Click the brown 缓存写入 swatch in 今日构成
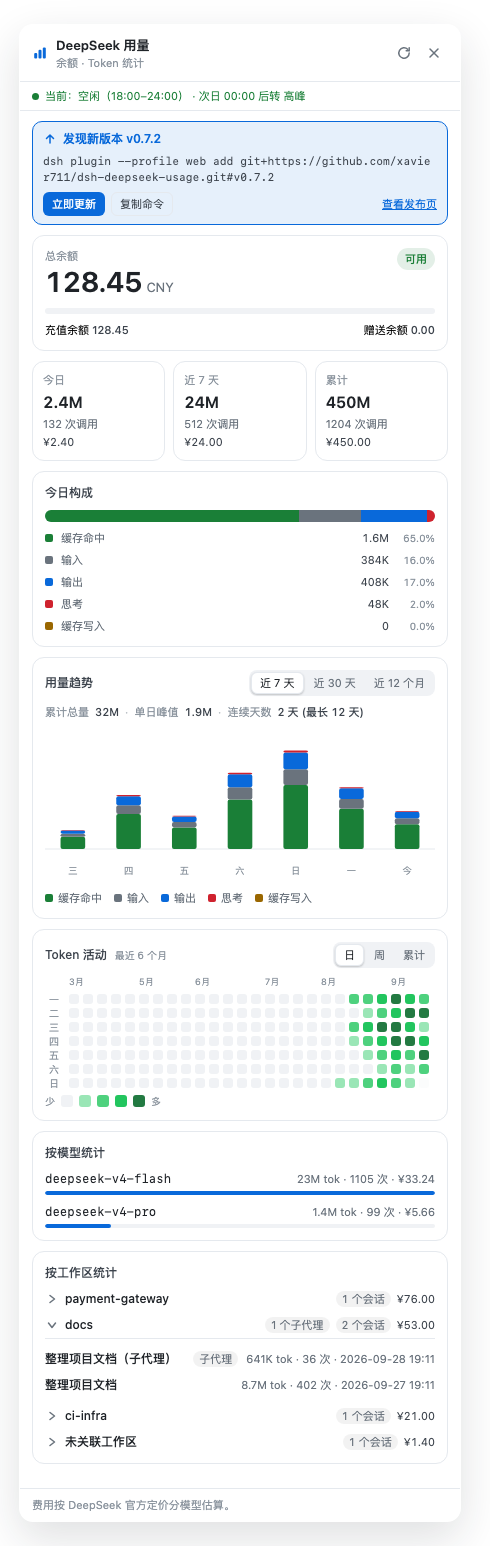Image resolution: width=490 pixels, height=1546 pixels. point(49,626)
